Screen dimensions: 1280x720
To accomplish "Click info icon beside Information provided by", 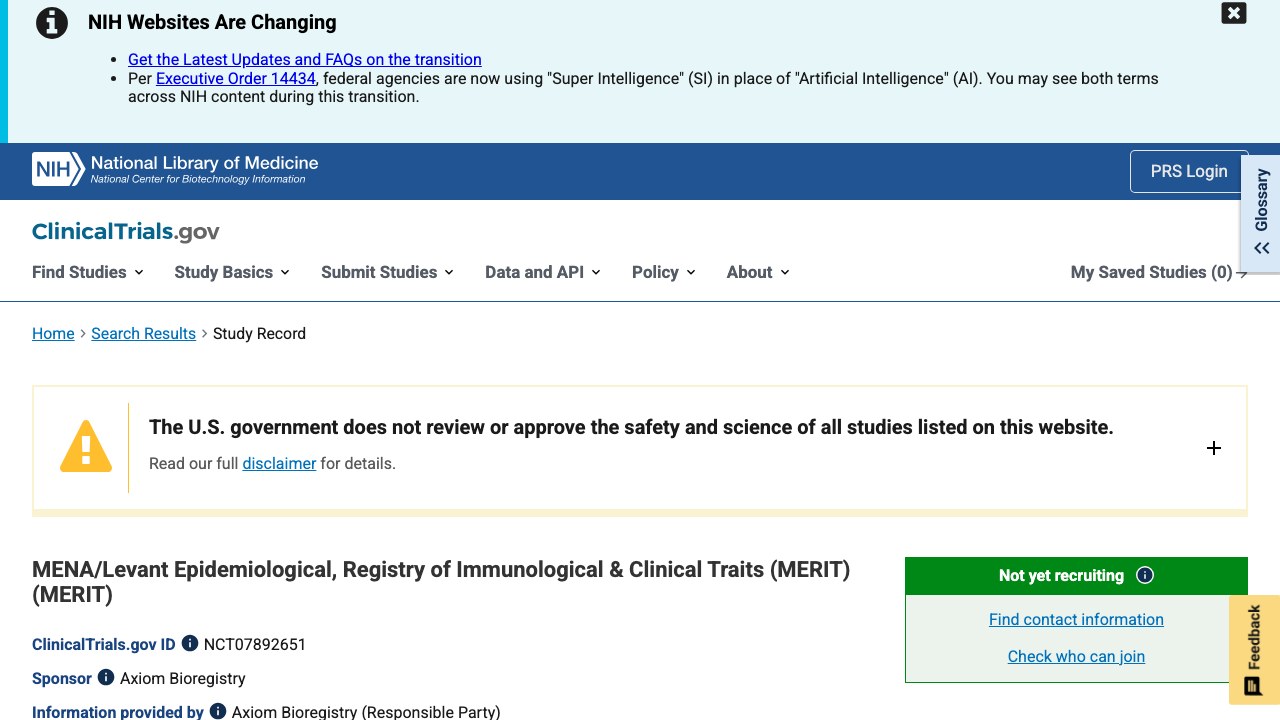I will [218, 712].
